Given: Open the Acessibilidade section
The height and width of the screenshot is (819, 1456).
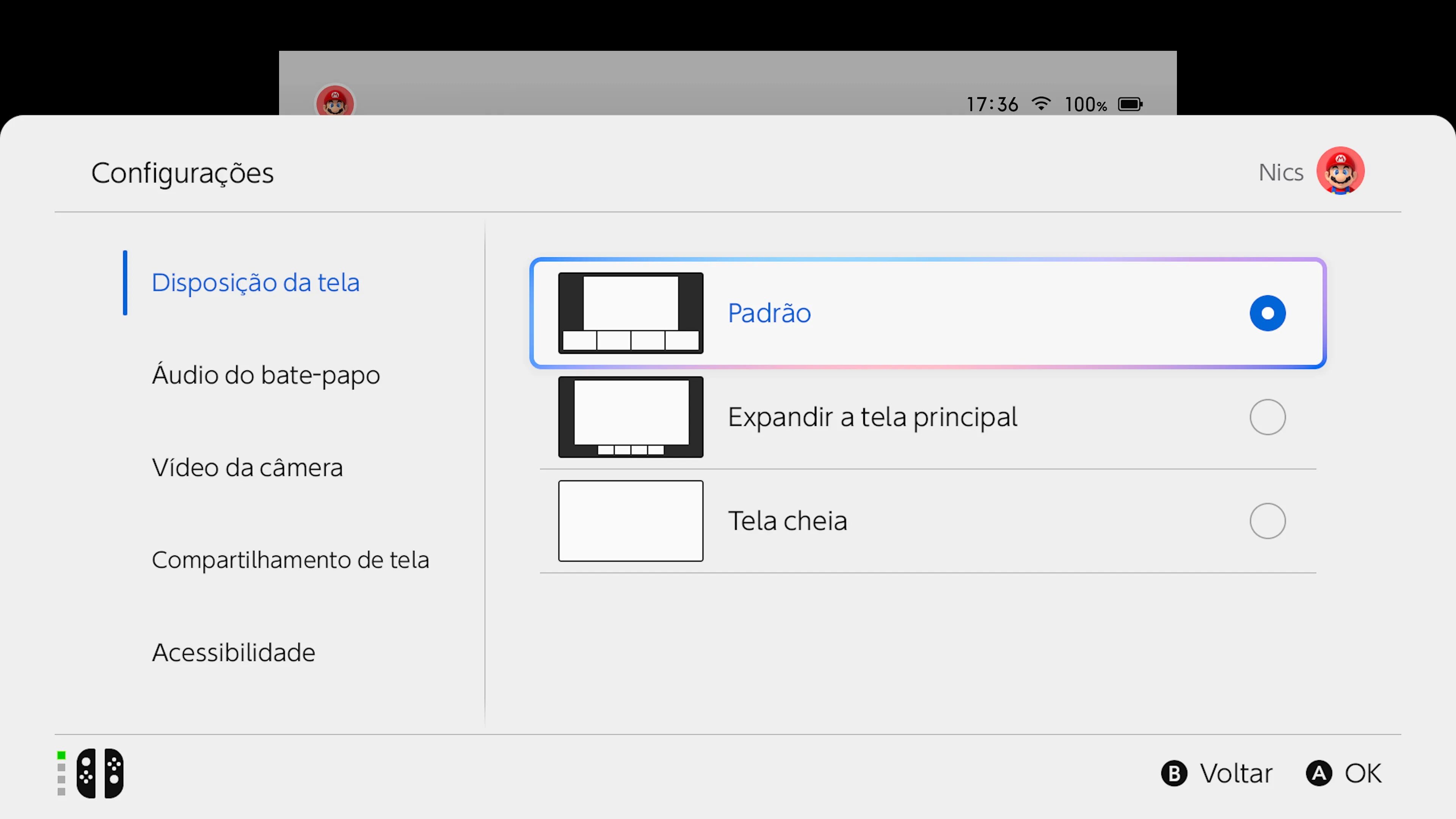Looking at the screenshot, I should point(234,652).
